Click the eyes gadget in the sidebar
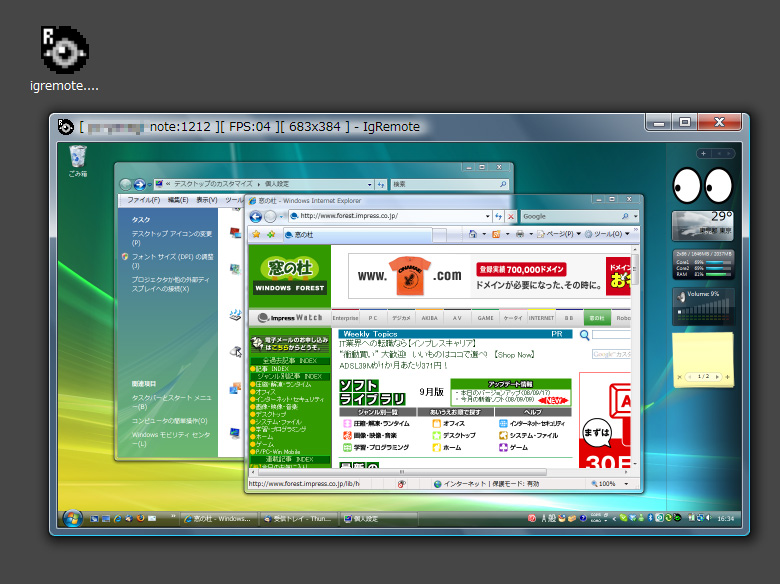The height and width of the screenshot is (584, 780). (702, 186)
